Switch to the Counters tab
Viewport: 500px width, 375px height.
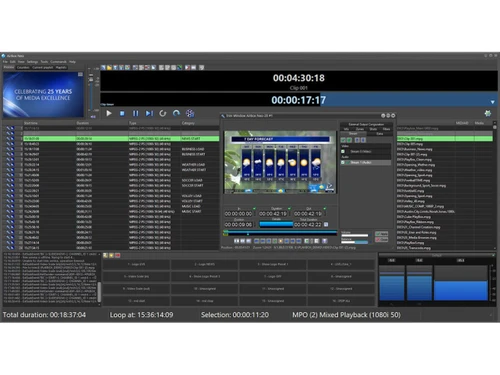click(x=23, y=67)
